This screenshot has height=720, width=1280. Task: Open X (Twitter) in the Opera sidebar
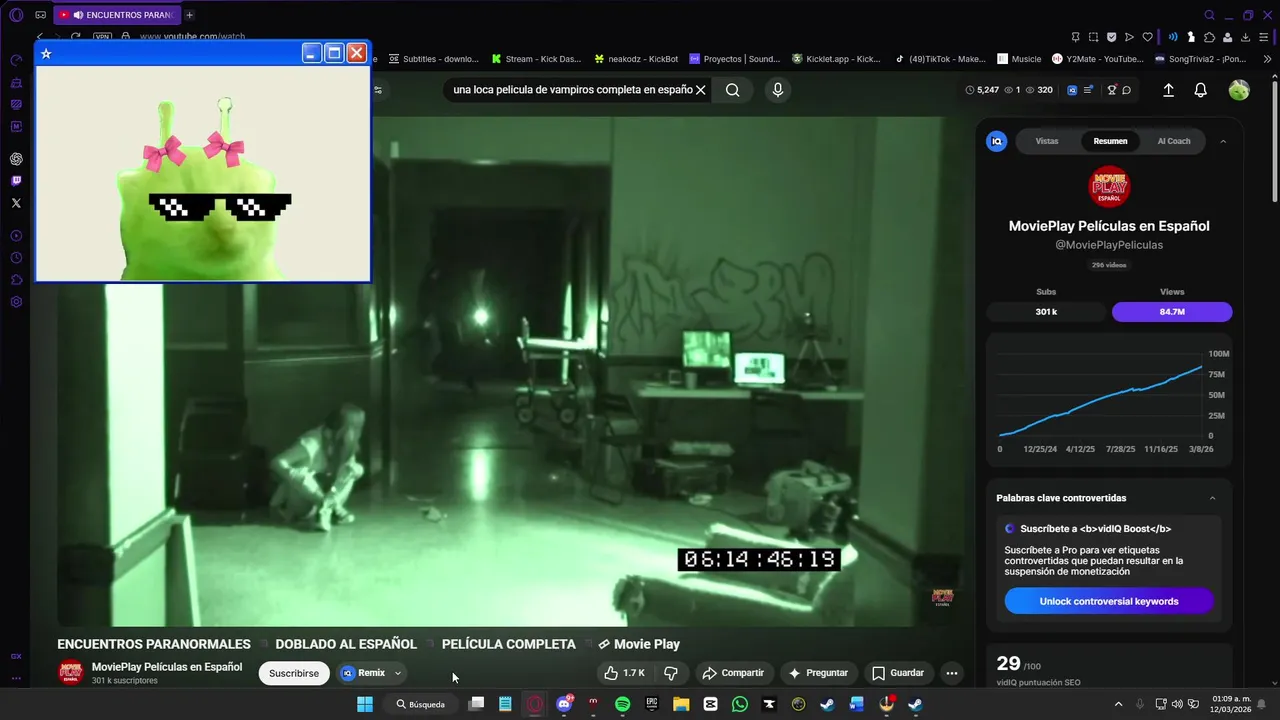[16, 203]
